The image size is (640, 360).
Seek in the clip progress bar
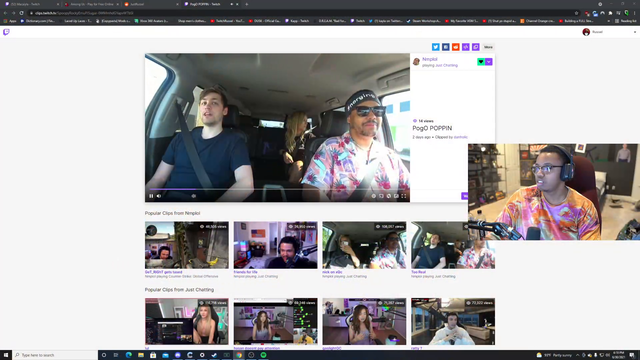(x=278, y=189)
